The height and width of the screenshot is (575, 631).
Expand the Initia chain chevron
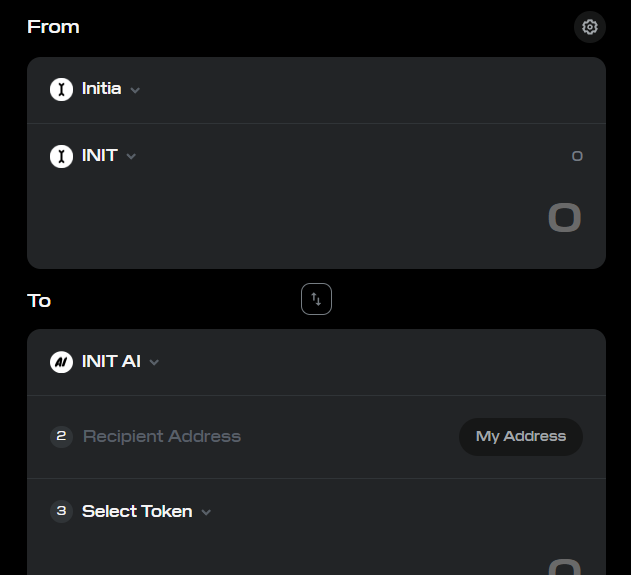click(x=135, y=90)
